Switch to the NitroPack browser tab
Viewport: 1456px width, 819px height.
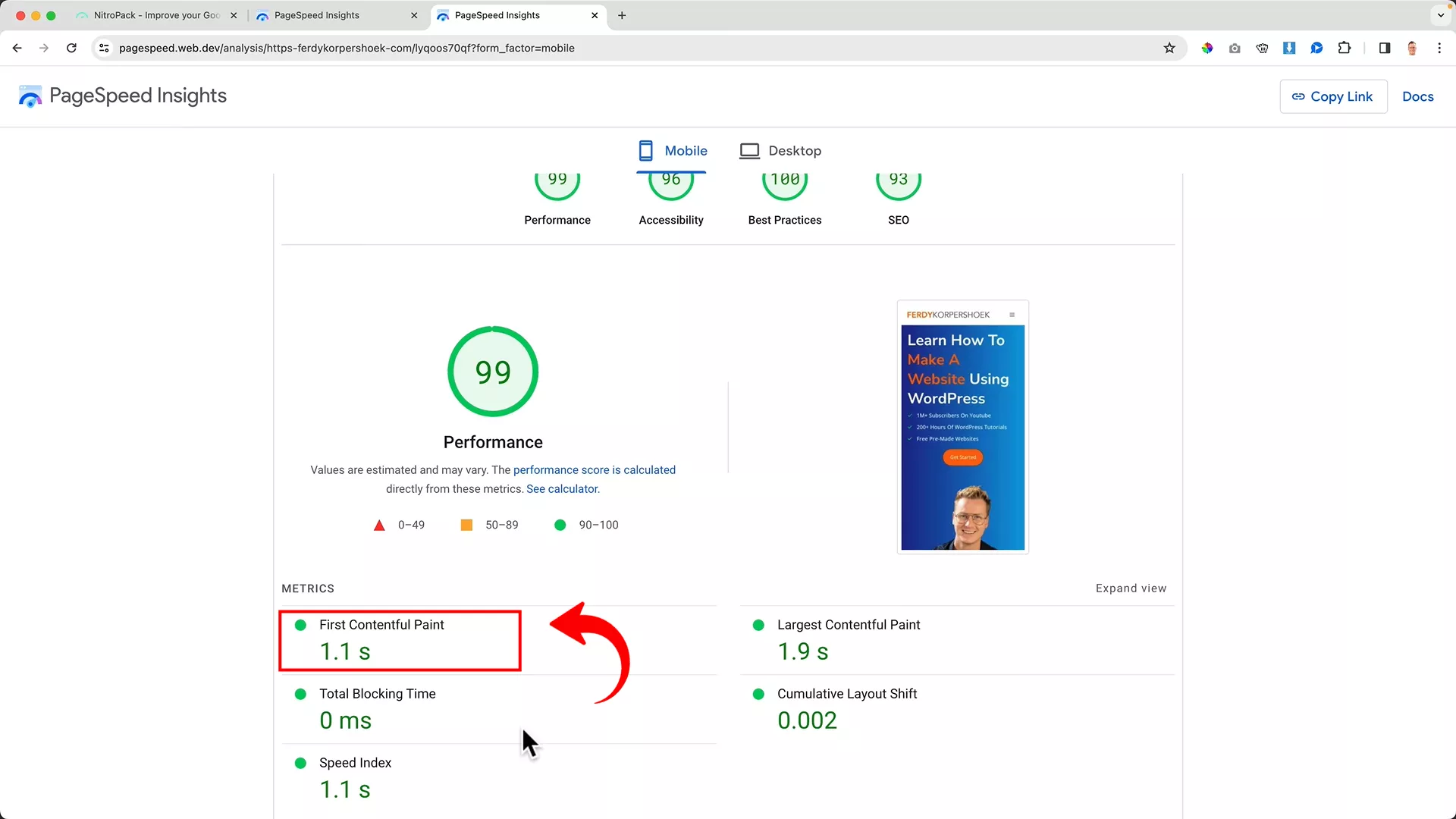pyautogui.click(x=155, y=15)
